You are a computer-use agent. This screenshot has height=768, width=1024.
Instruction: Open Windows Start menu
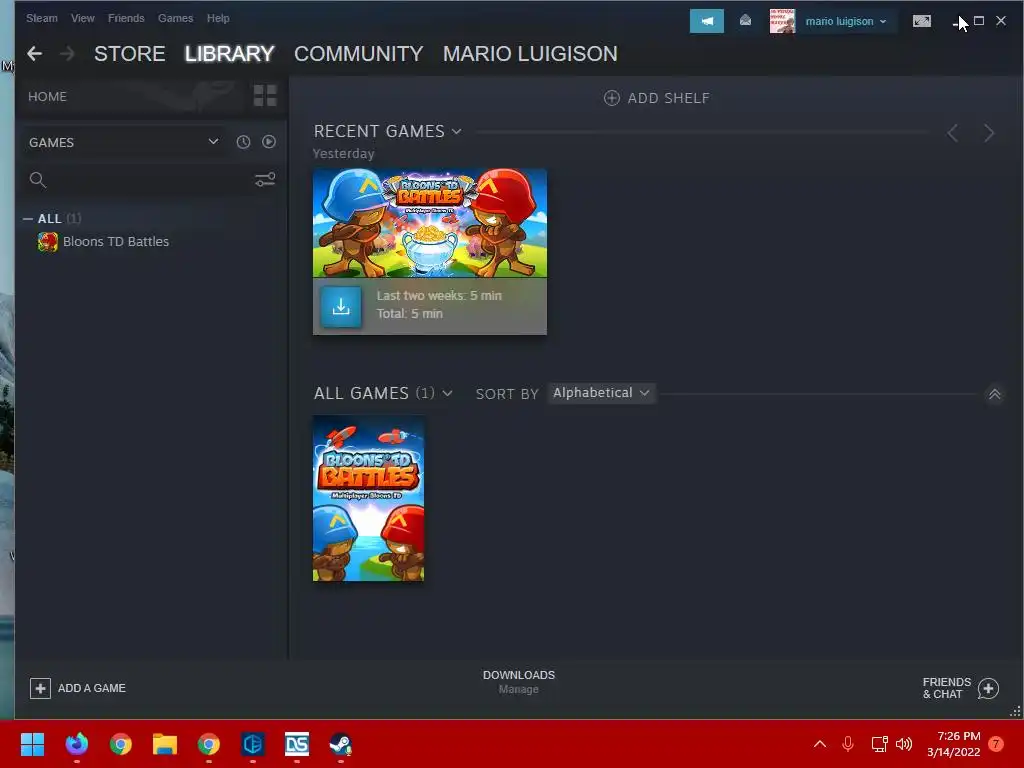32,744
